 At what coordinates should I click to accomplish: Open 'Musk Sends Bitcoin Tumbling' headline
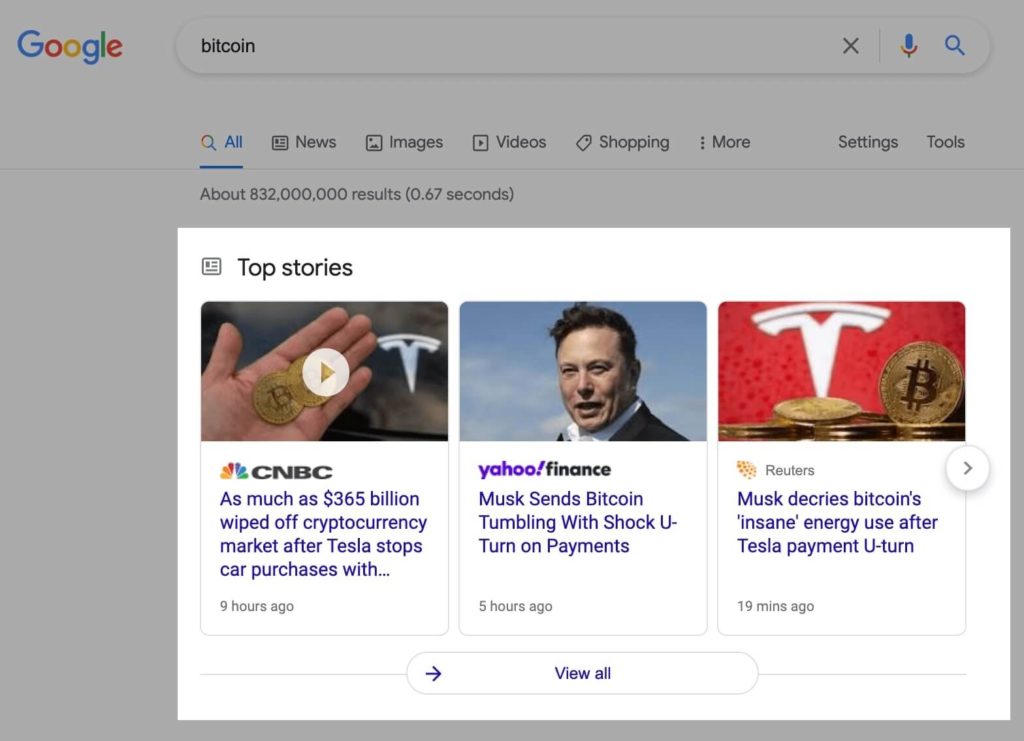tap(578, 522)
